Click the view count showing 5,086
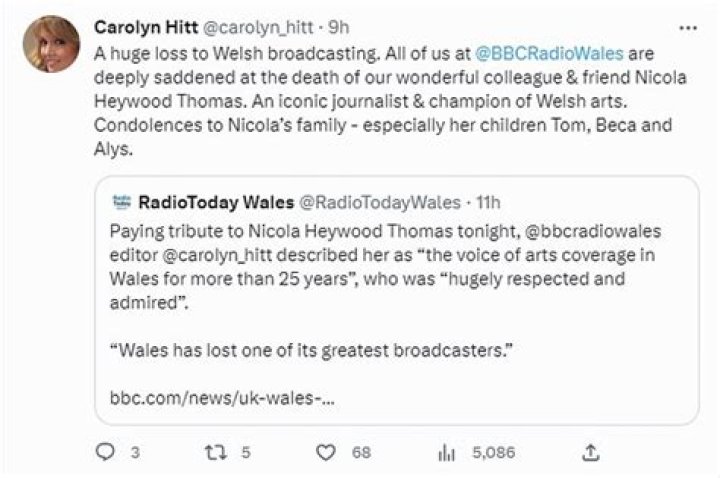Screen dimensions: 720x478 click(x=493, y=452)
